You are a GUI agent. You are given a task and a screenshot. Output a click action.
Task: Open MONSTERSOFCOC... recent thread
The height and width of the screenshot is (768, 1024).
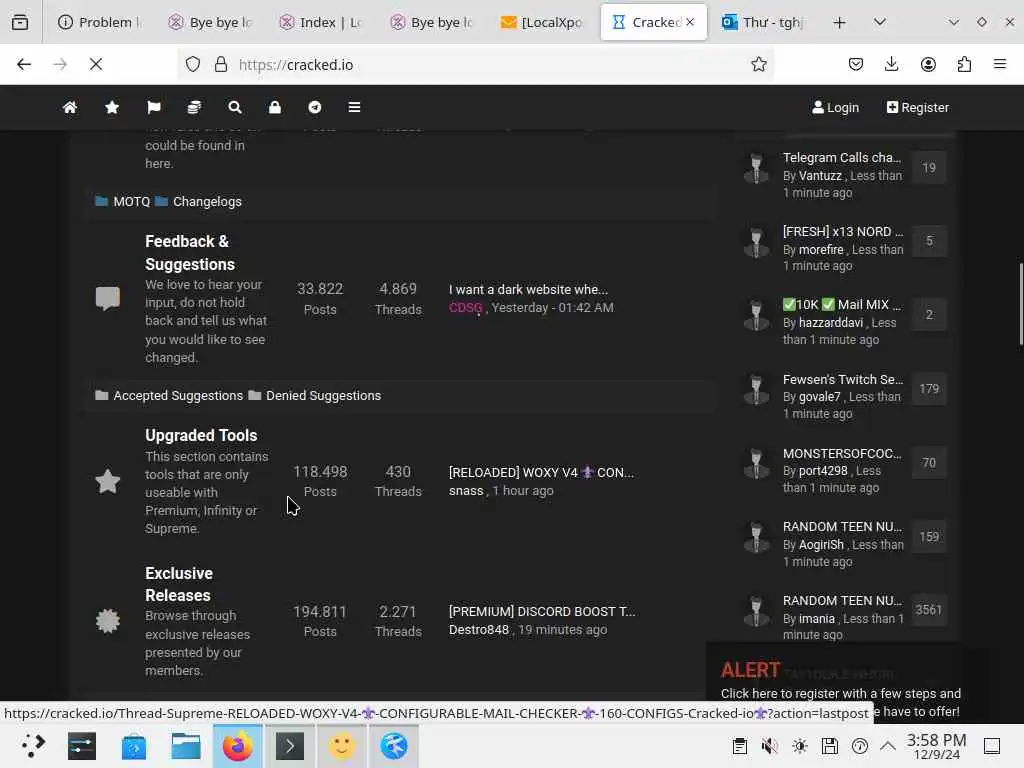point(842,453)
